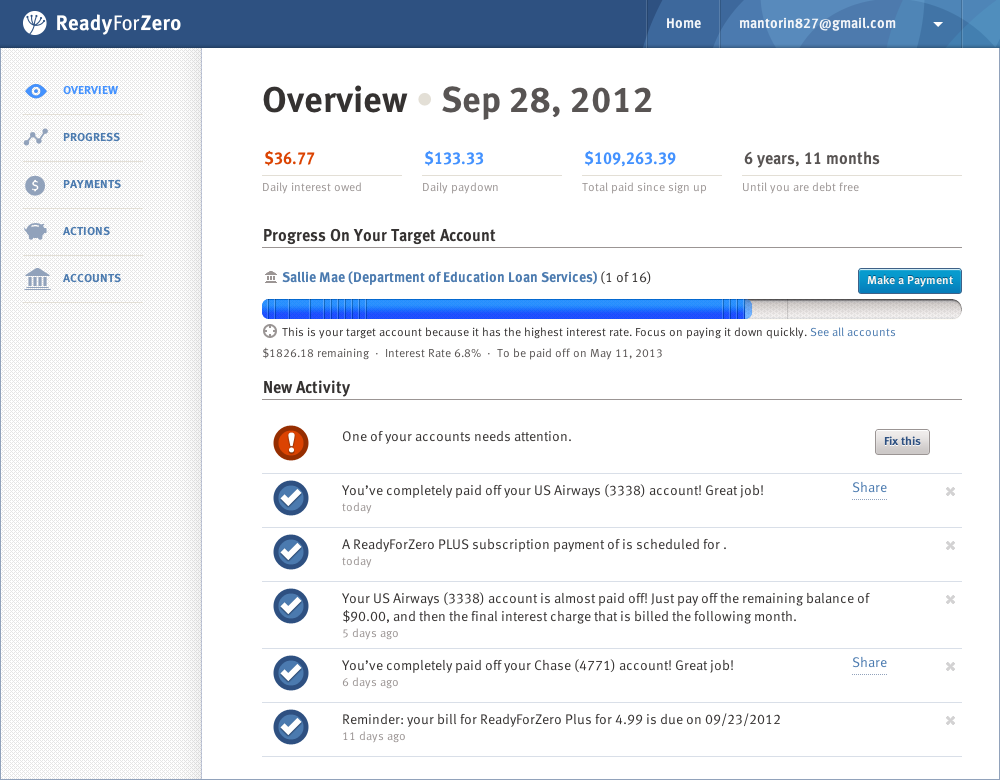Click the See all accounts link
This screenshot has height=780, width=1000.
click(853, 332)
